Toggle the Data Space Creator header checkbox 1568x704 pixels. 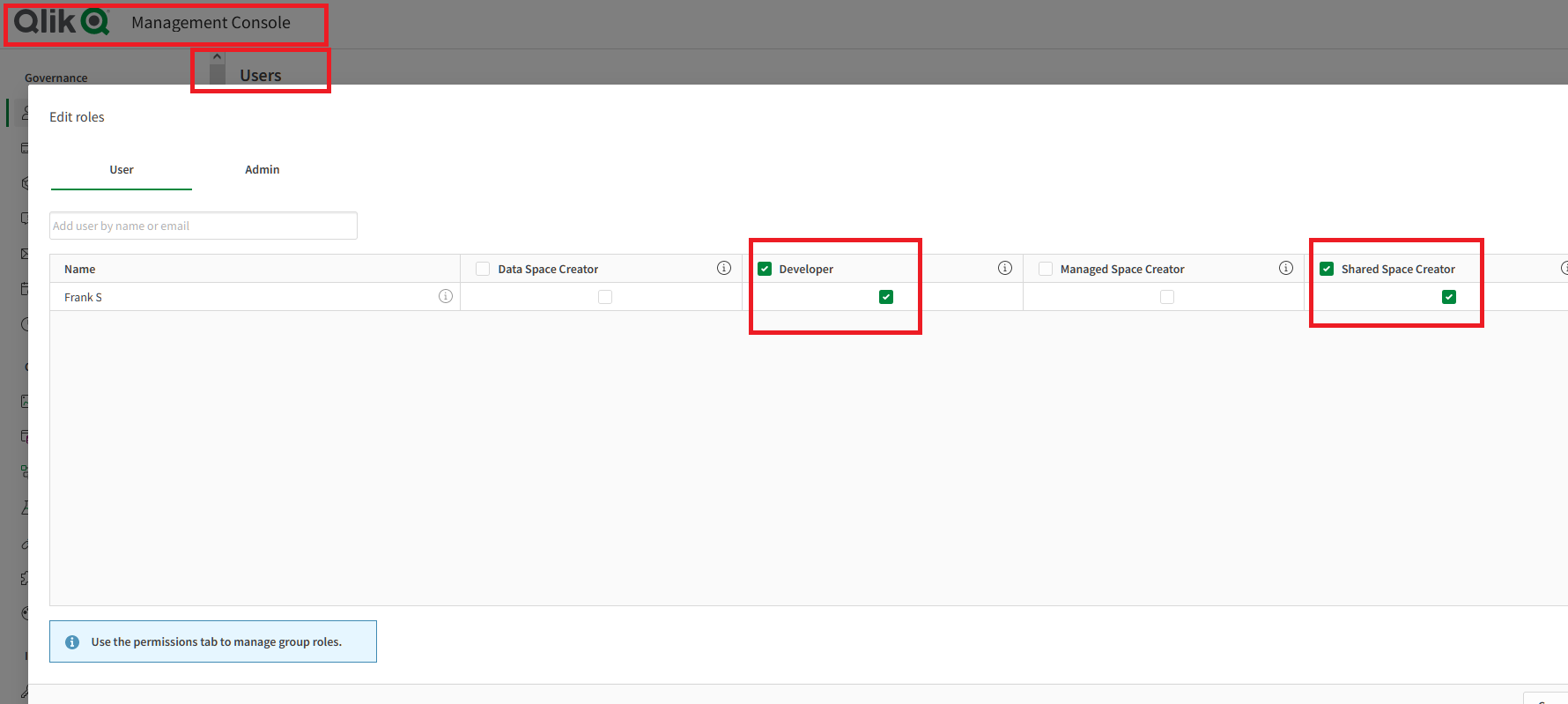(483, 269)
